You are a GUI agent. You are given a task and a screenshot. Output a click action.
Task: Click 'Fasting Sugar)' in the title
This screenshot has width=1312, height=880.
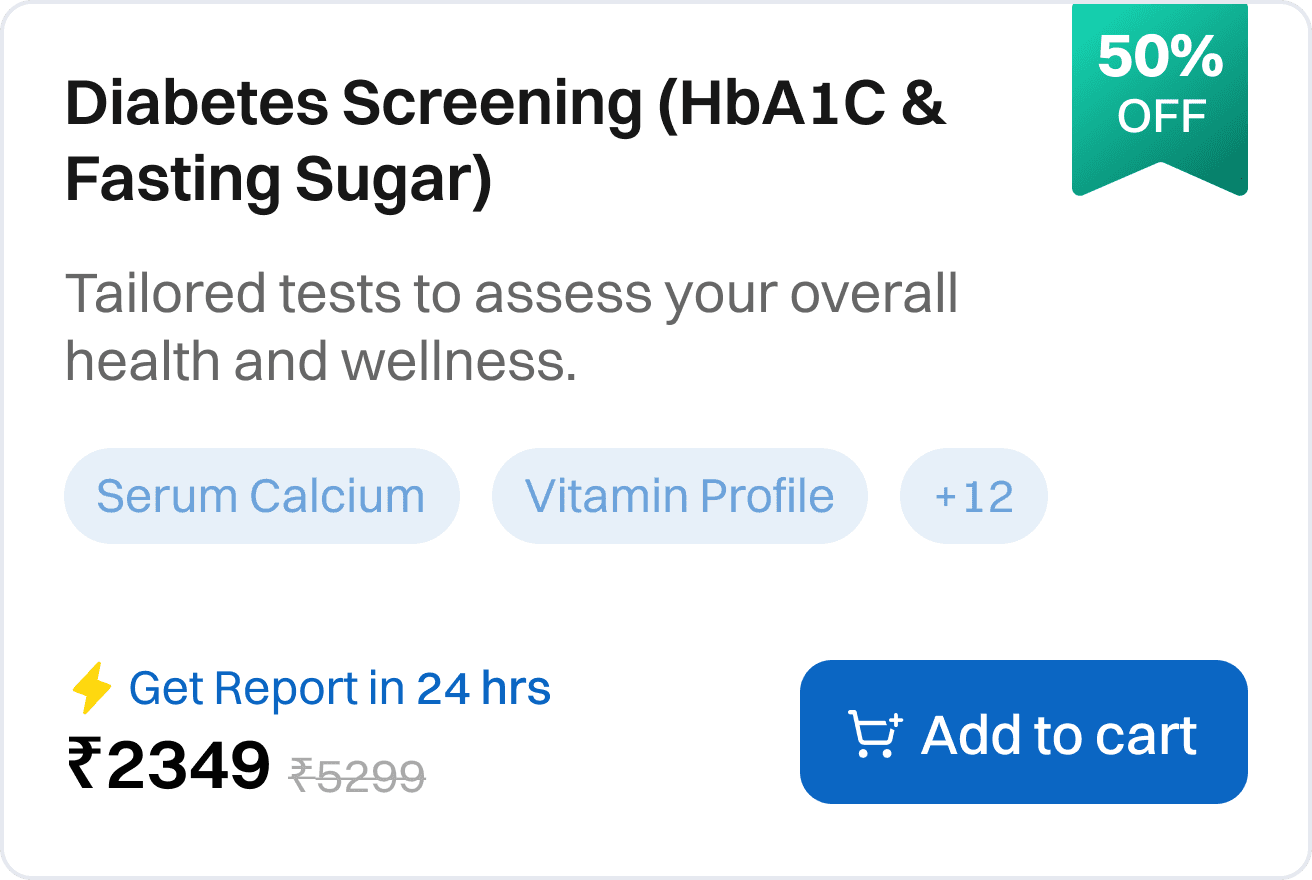click(x=279, y=180)
